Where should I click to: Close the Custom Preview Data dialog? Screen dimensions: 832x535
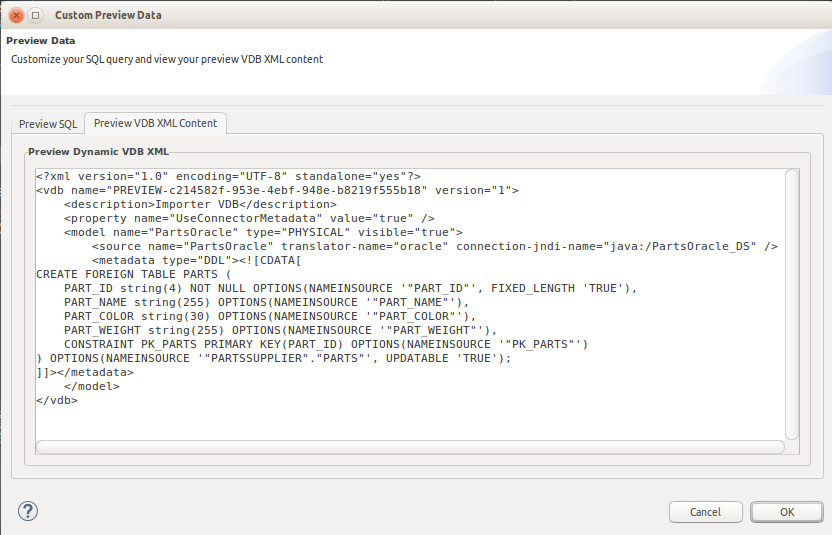pos(16,15)
